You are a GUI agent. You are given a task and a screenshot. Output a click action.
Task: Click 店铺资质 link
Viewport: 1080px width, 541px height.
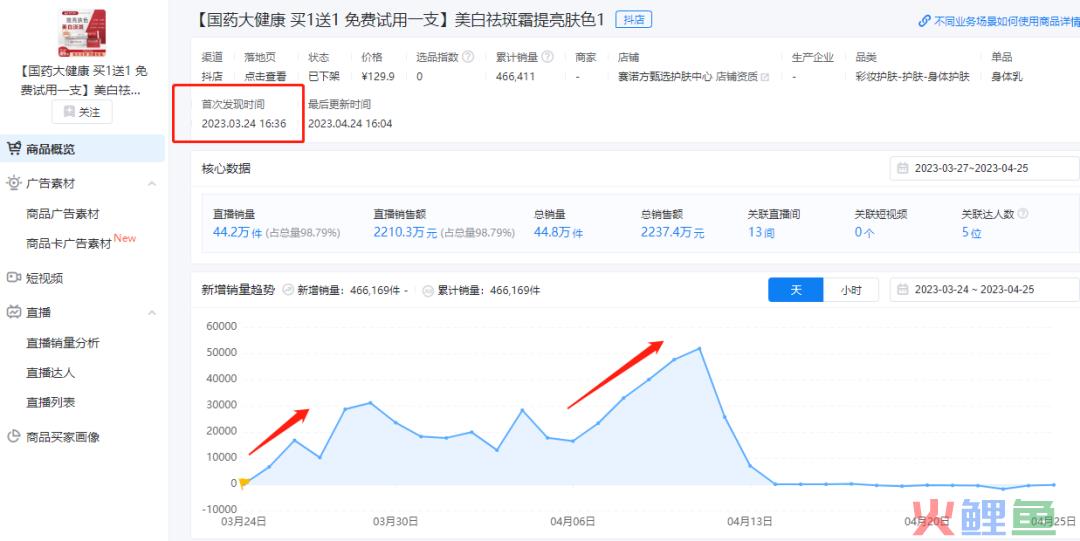coord(737,76)
